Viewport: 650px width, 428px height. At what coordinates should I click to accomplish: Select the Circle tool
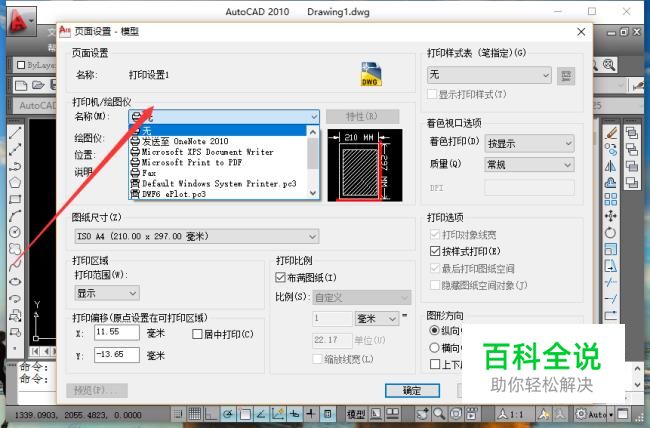pyautogui.click(x=15, y=232)
